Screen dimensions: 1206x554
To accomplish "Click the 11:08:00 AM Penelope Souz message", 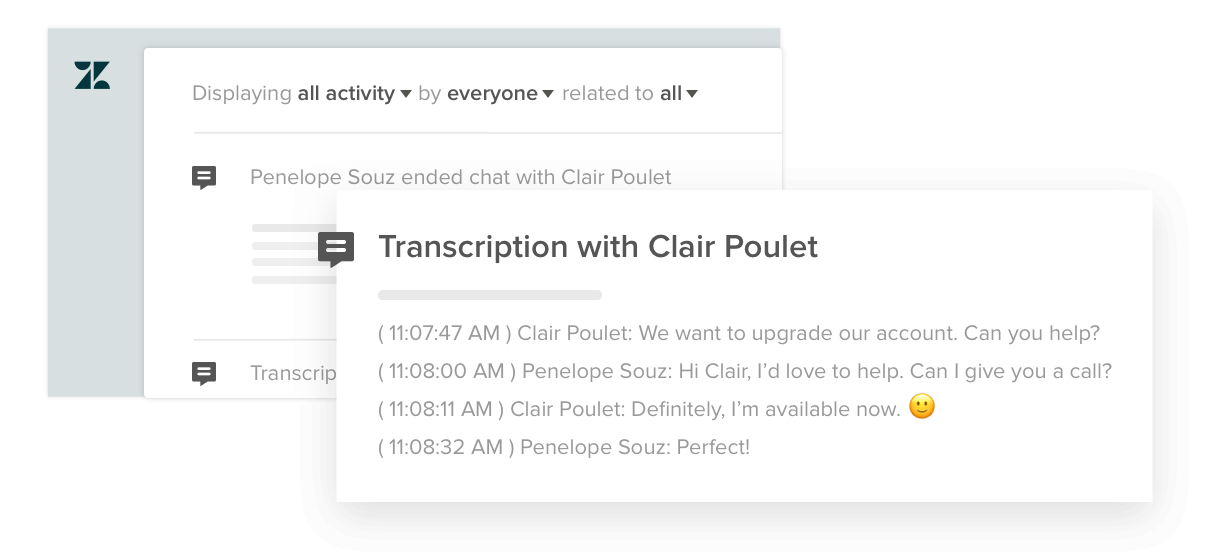I will (x=745, y=371).
